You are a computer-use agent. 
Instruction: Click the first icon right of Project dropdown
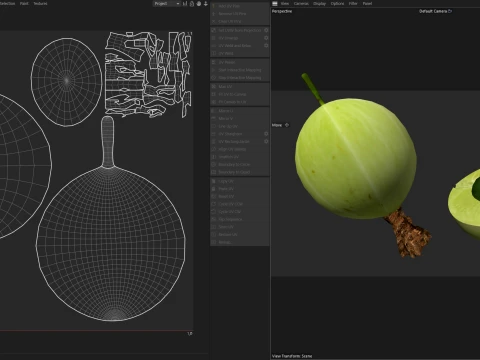click(185, 4)
